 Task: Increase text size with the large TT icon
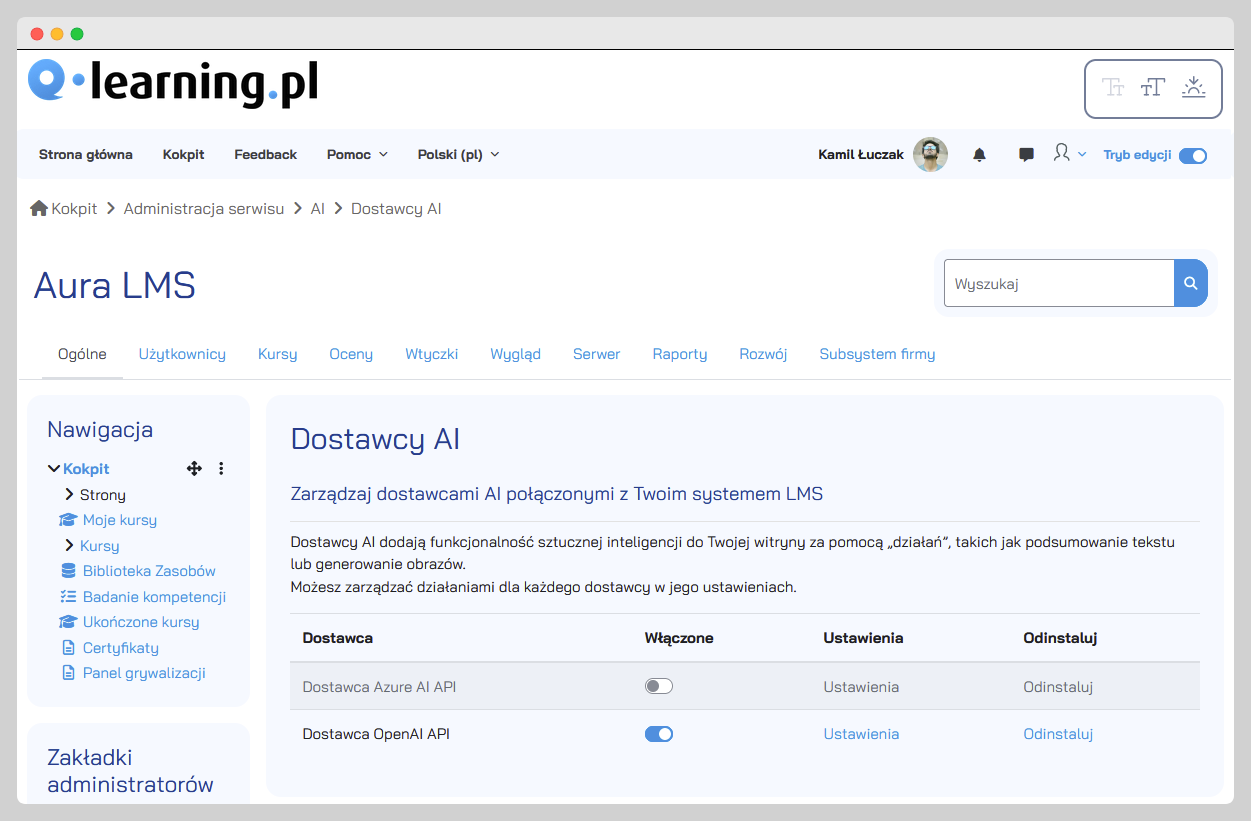1152,88
